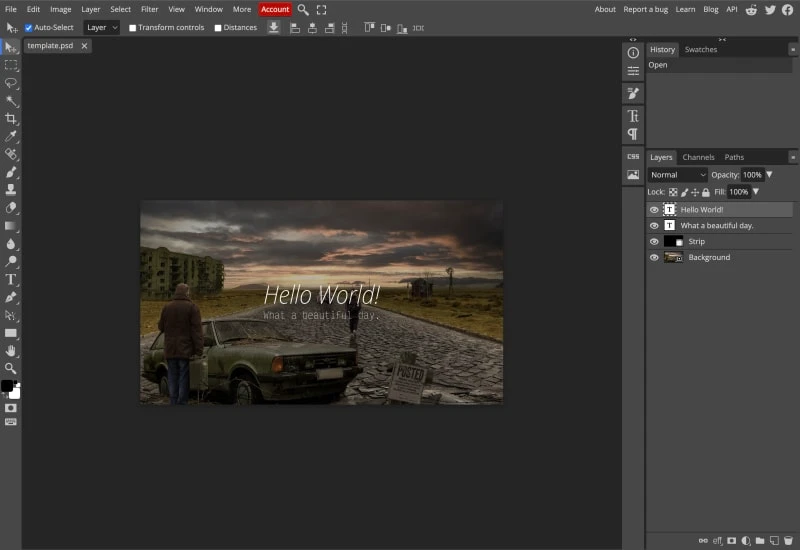Select the Crop tool

pyautogui.click(x=11, y=118)
